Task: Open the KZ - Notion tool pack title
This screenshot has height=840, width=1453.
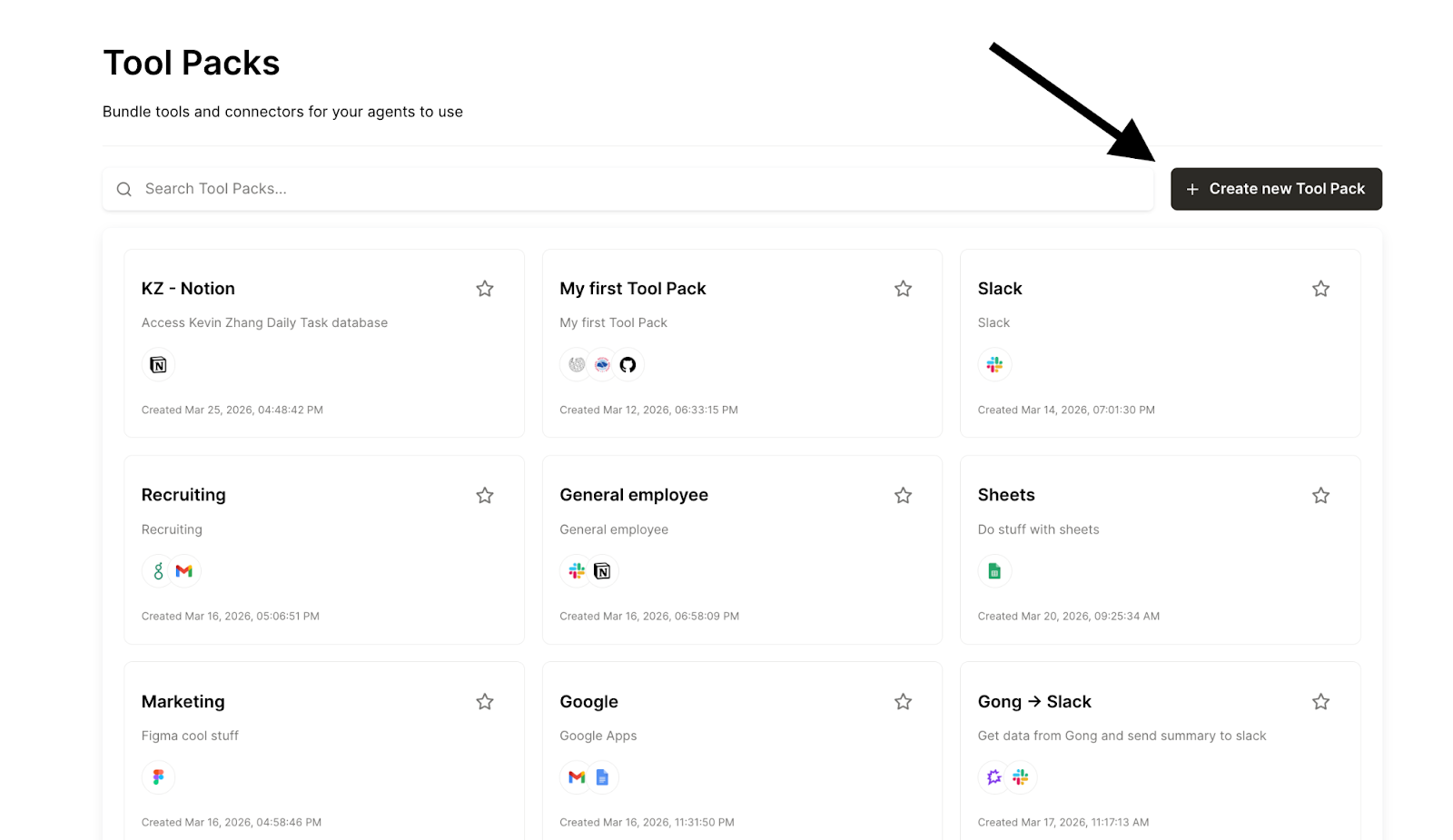Action: [188, 289]
